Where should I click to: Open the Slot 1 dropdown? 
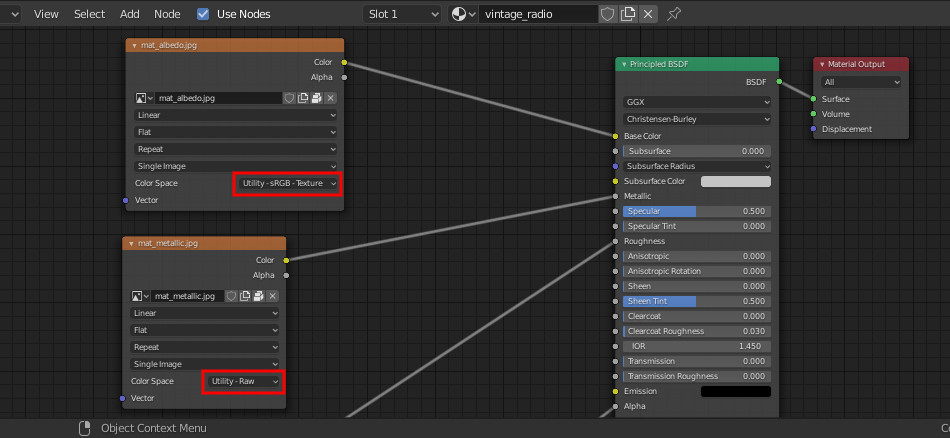pyautogui.click(x=402, y=14)
